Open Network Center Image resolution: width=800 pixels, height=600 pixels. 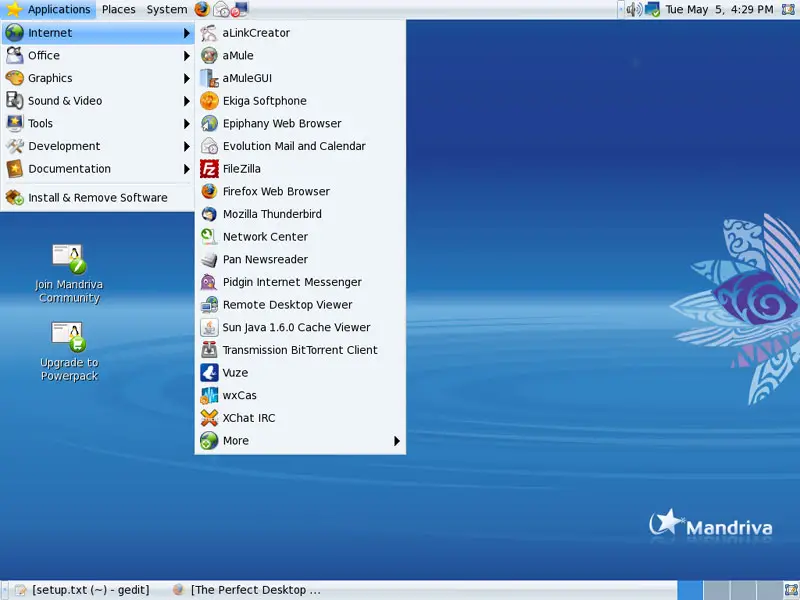point(300,237)
